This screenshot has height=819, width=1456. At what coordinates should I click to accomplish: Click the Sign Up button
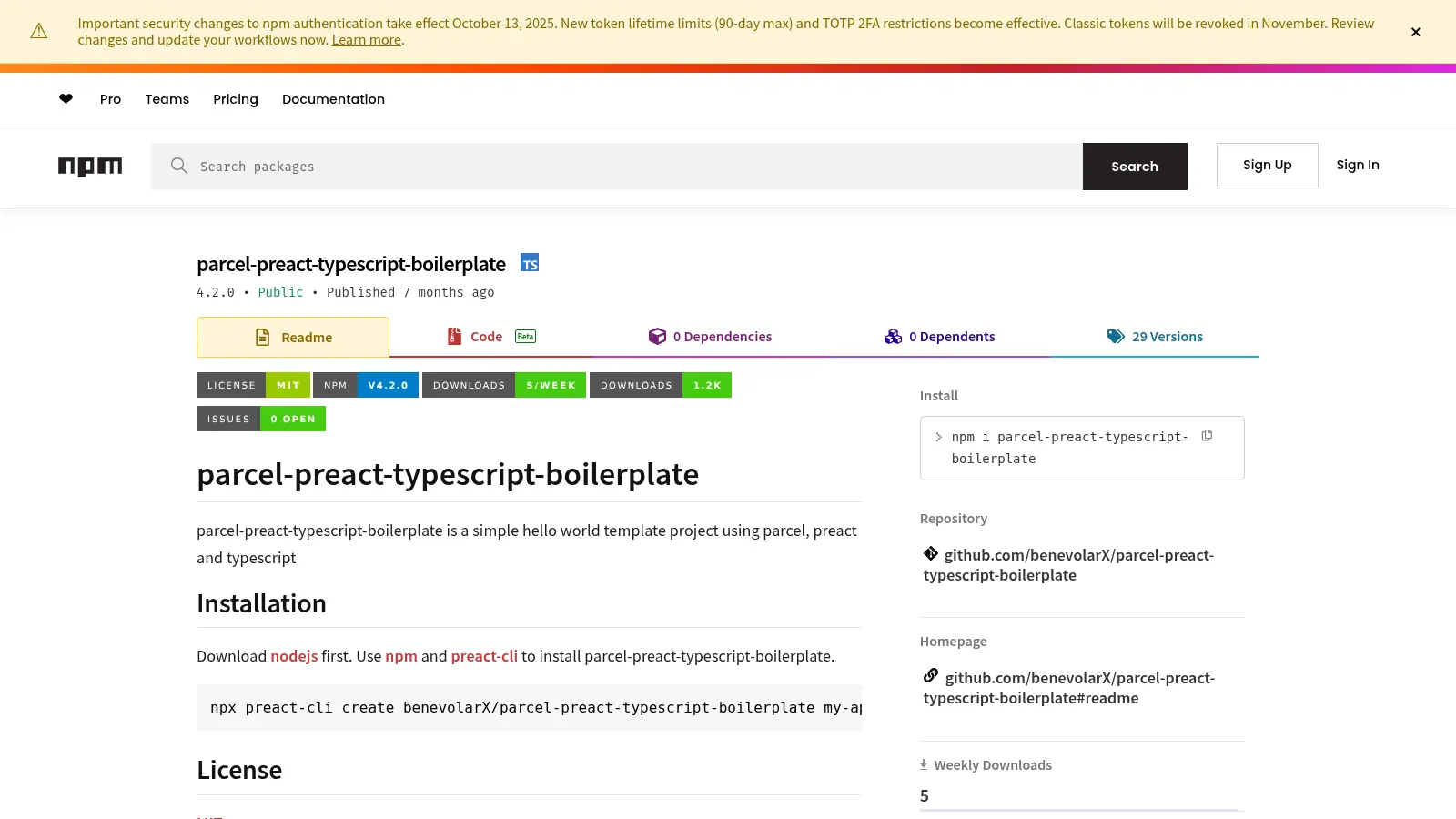(1267, 165)
